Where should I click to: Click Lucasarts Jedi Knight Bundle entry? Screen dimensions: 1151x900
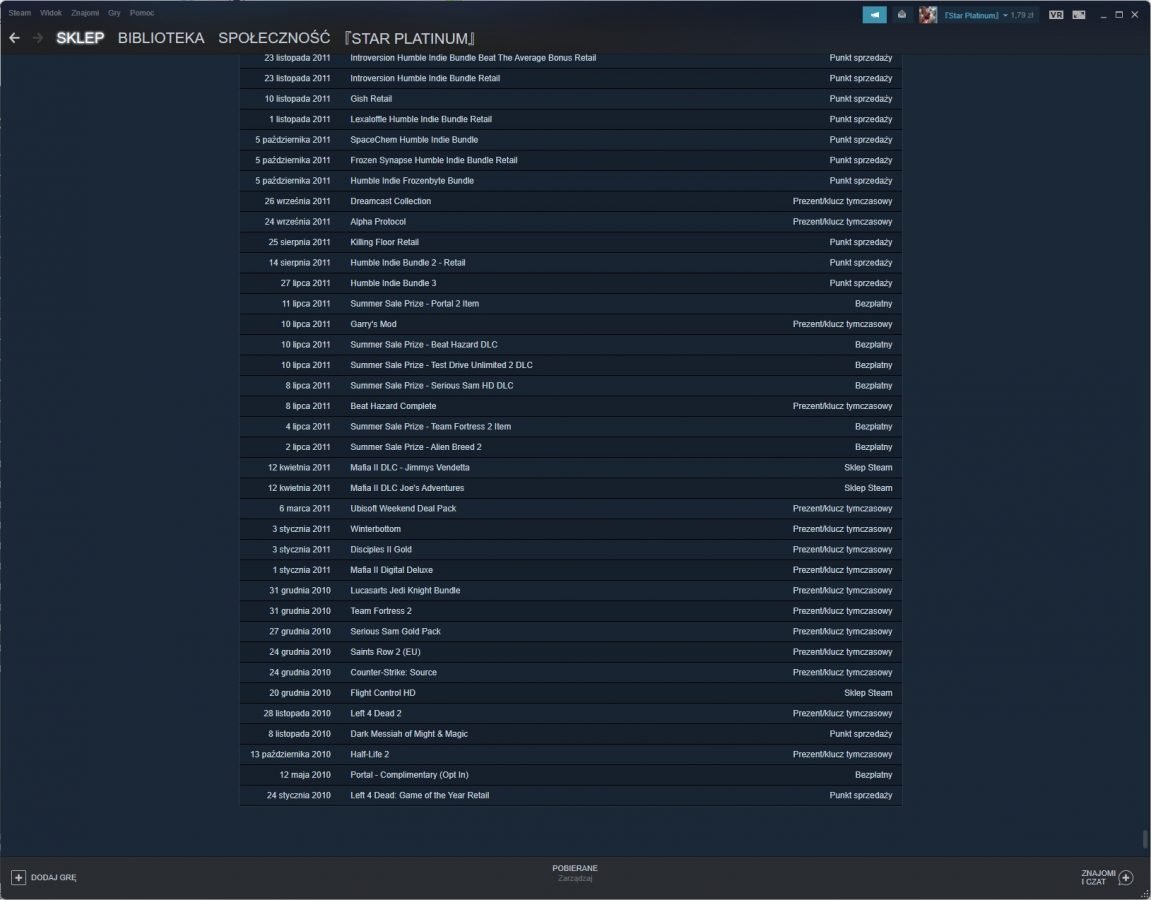point(405,591)
